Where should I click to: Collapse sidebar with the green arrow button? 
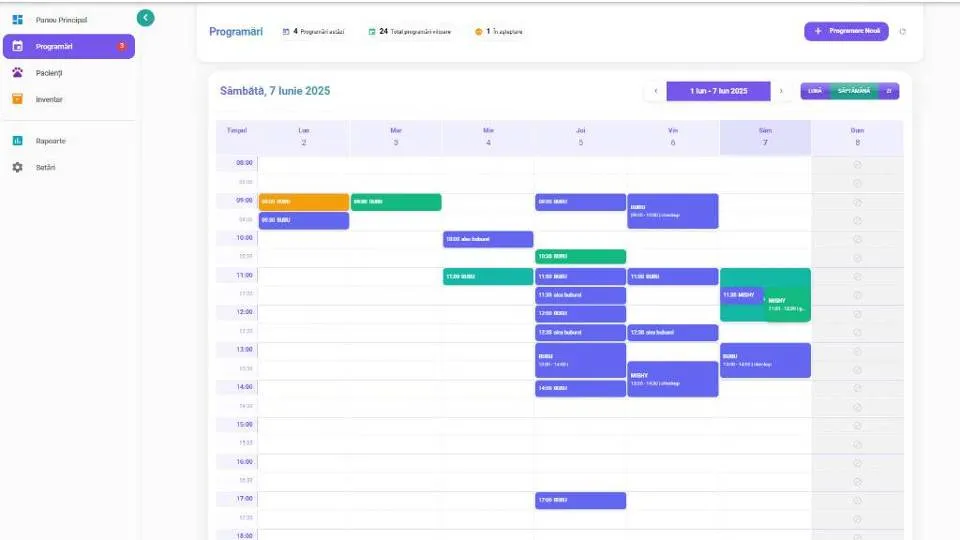[x=146, y=18]
